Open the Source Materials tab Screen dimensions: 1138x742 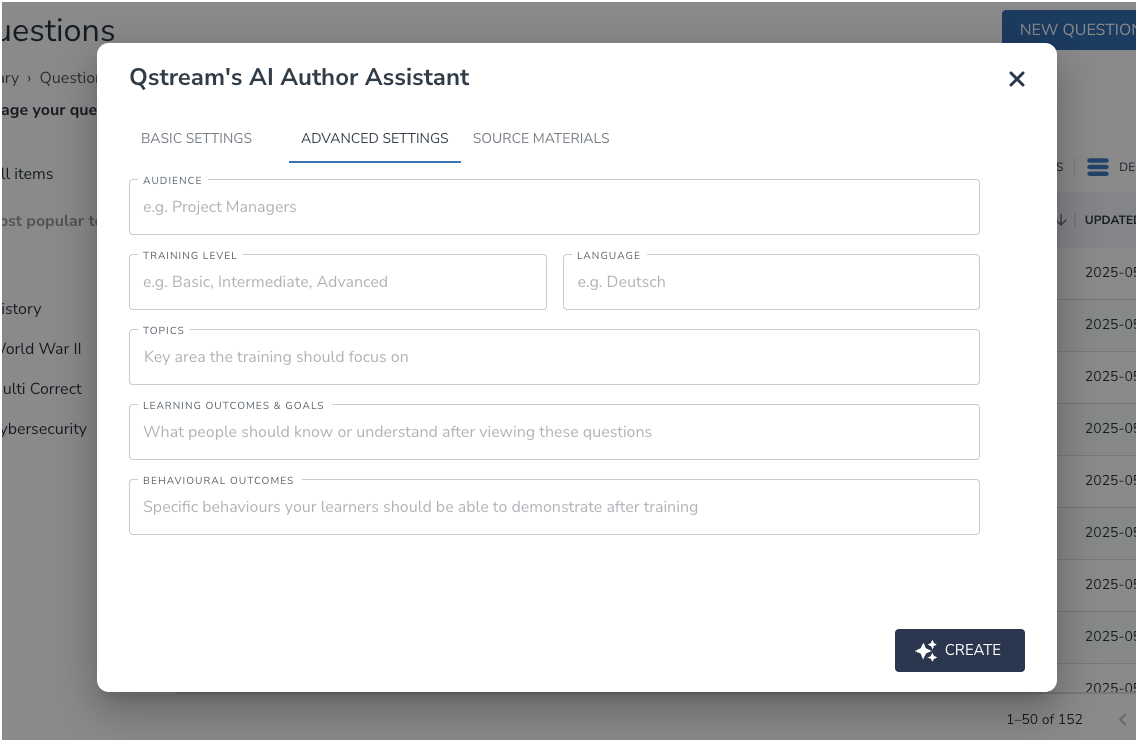[541, 138]
